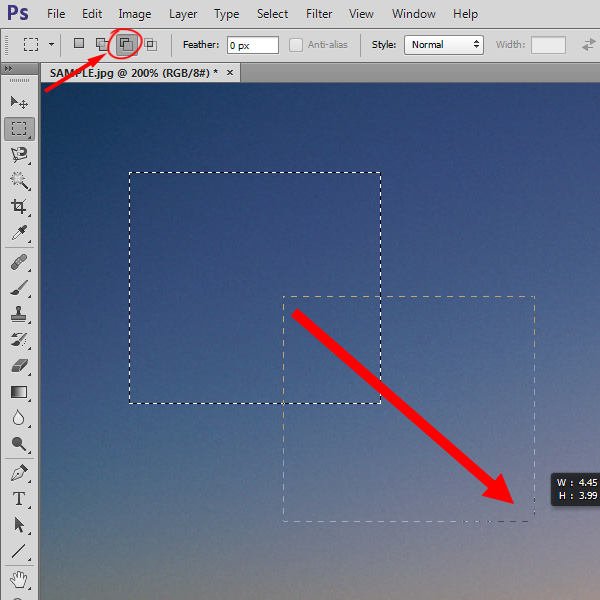Open the Style dropdown set to Normal
This screenshot has width=600, height=600.
coord(444,45)
